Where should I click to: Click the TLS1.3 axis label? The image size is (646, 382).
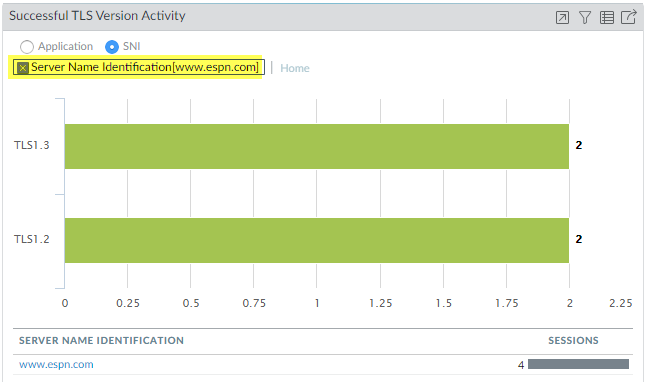click(32, 145)
